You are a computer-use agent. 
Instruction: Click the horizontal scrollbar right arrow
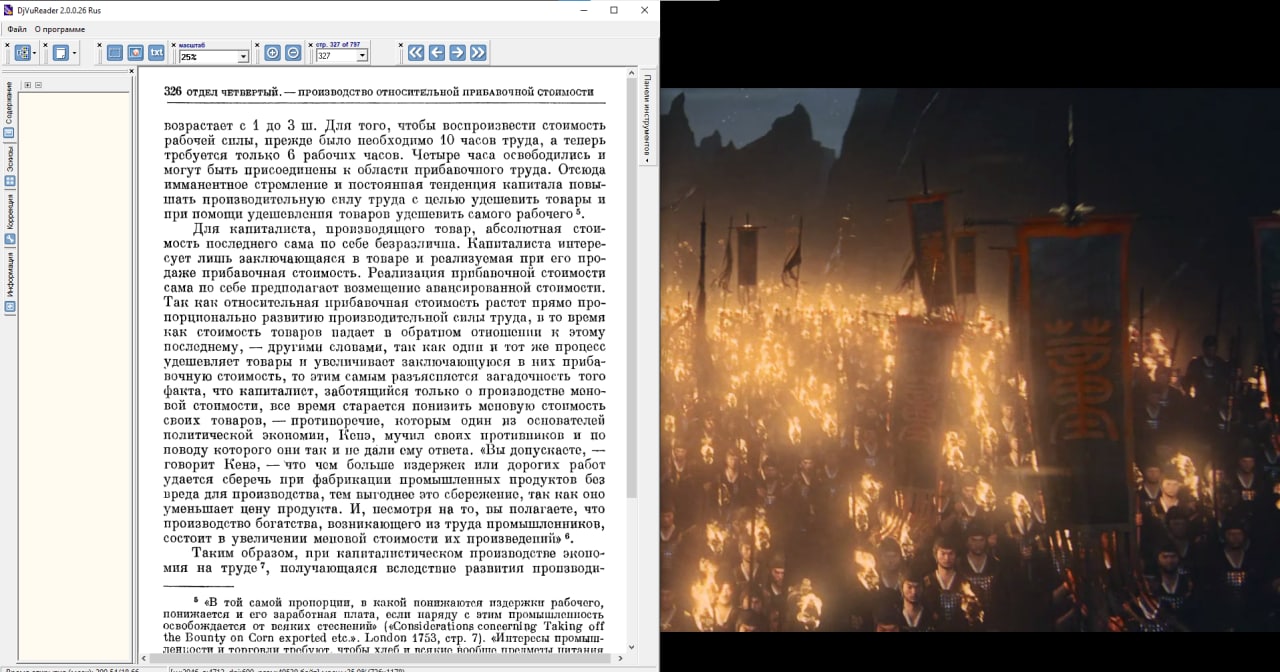(x=619, y=658)
